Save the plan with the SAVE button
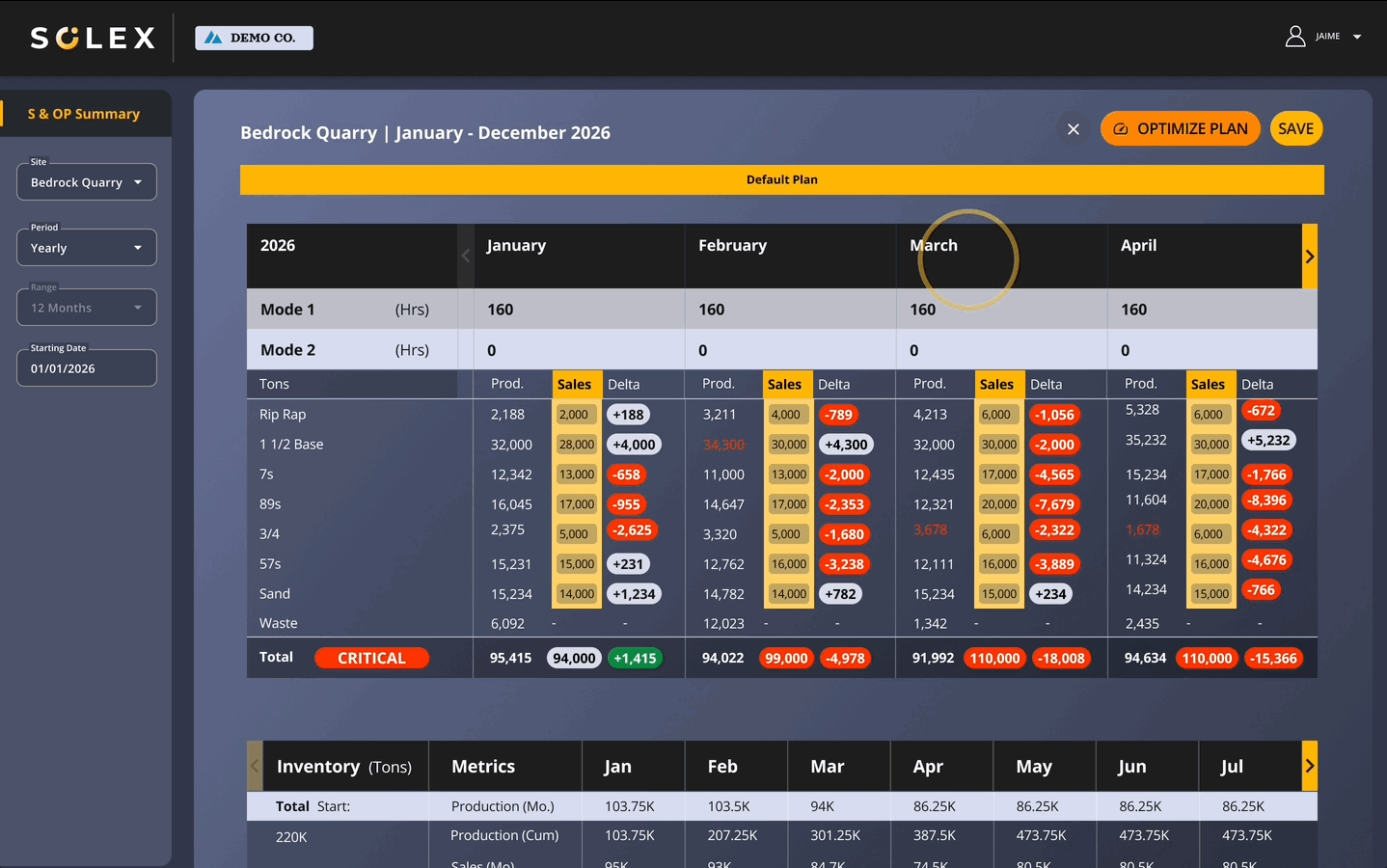This screenshot has width=1387, height=868. click(1295, 129)
